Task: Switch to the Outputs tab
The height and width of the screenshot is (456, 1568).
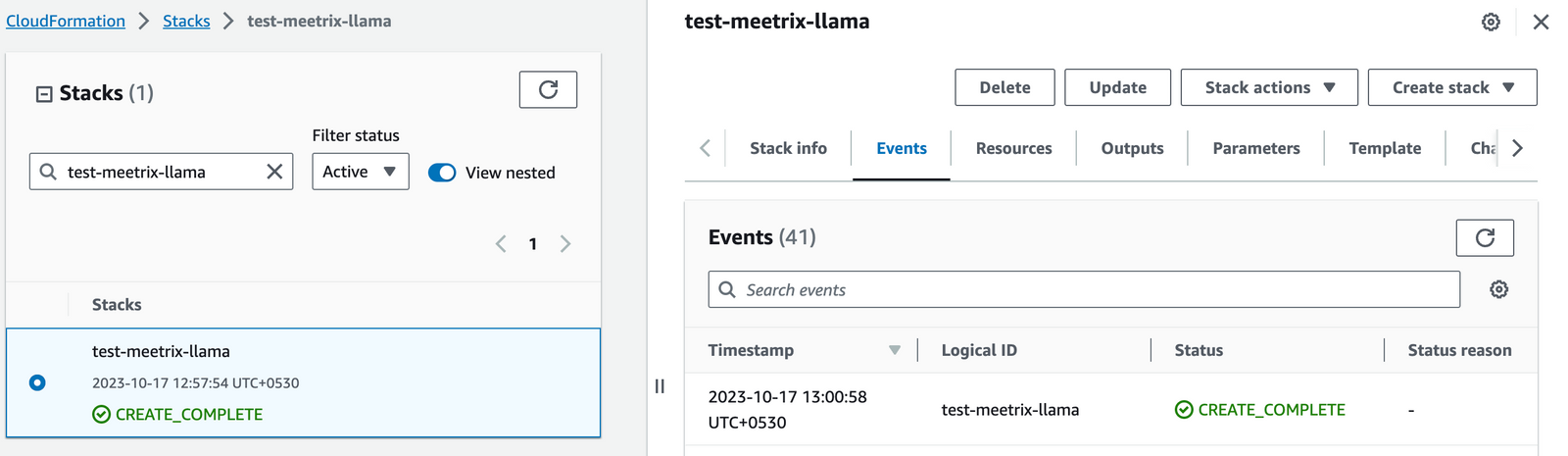Action: point(1132,148)
